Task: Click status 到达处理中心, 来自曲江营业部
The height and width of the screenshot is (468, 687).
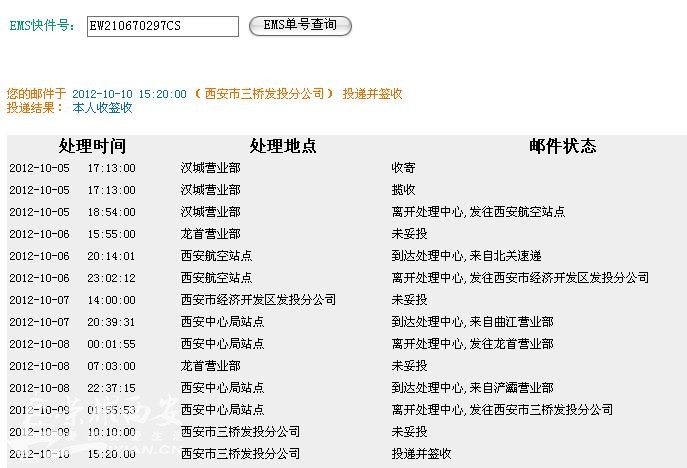Action: pyautogui.click(x=472, y=322)
